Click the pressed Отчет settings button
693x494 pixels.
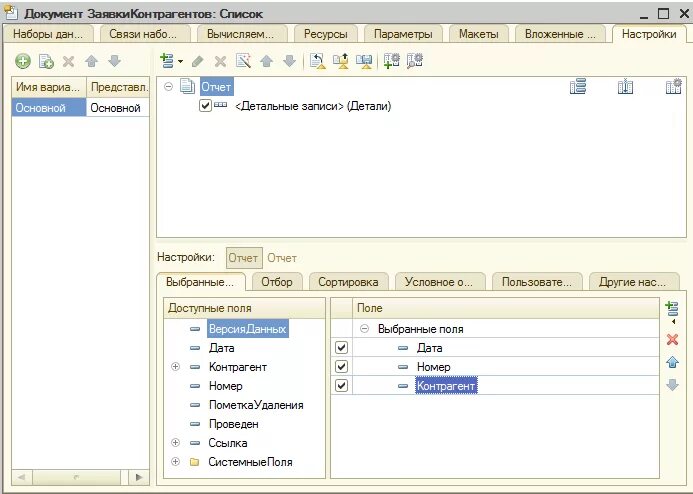pos(244,258)
